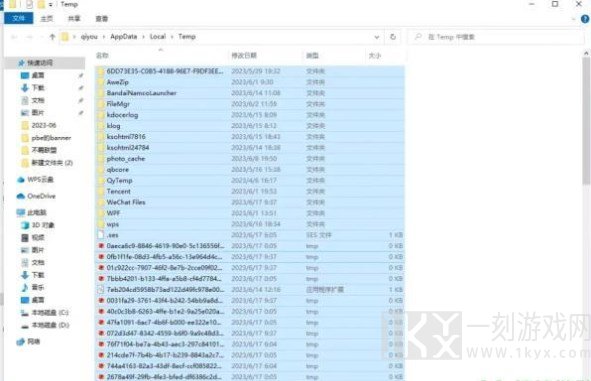Viewport: 591px width, 381px height.
Task: Open the WPS云盘 cloud icon in sidebar
Action: [21, 180]
